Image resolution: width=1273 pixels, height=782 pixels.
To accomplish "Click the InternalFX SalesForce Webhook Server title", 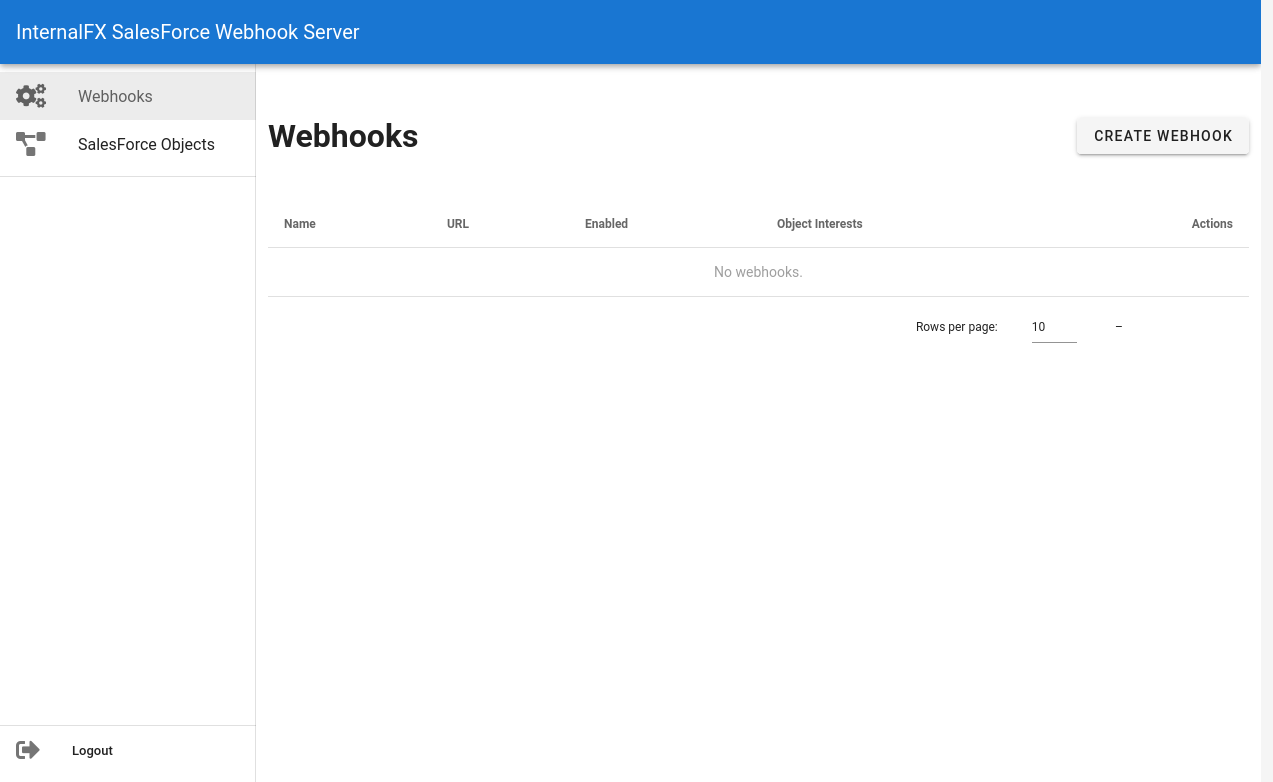I will click(188, 32).
